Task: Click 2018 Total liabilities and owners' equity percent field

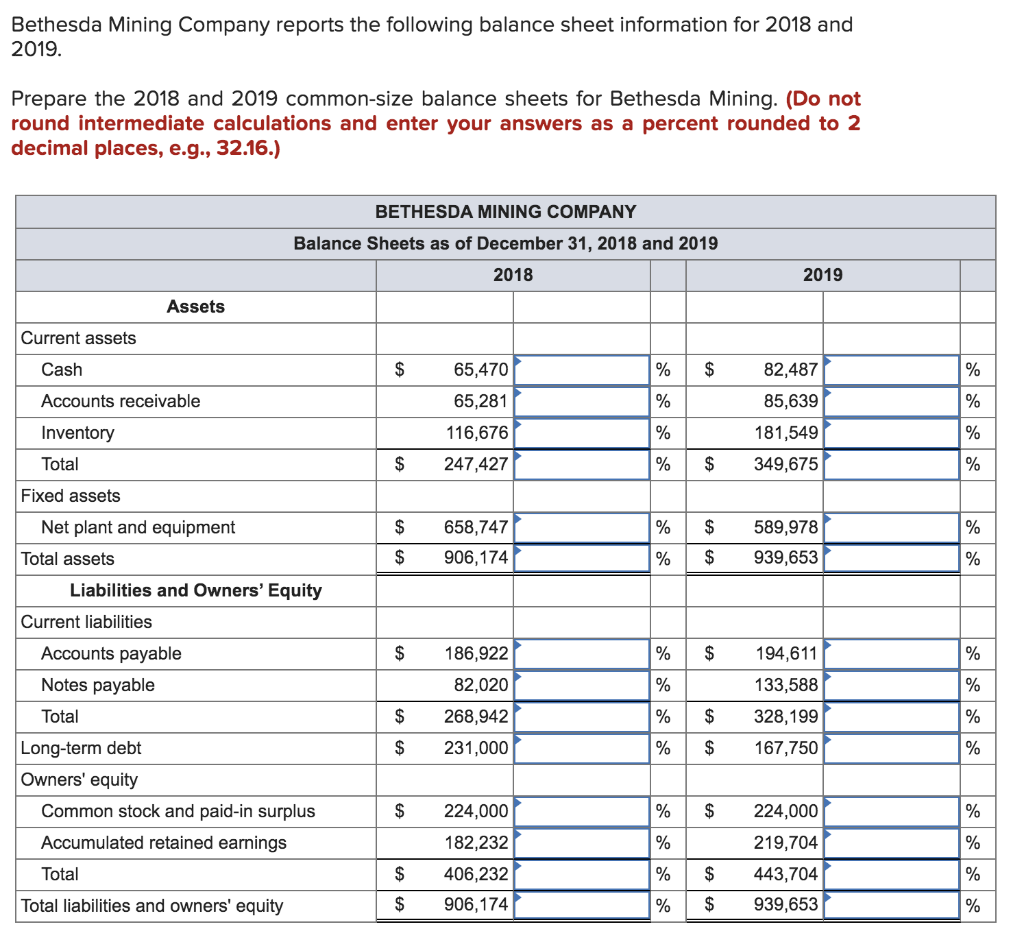Action: (581, 905)
